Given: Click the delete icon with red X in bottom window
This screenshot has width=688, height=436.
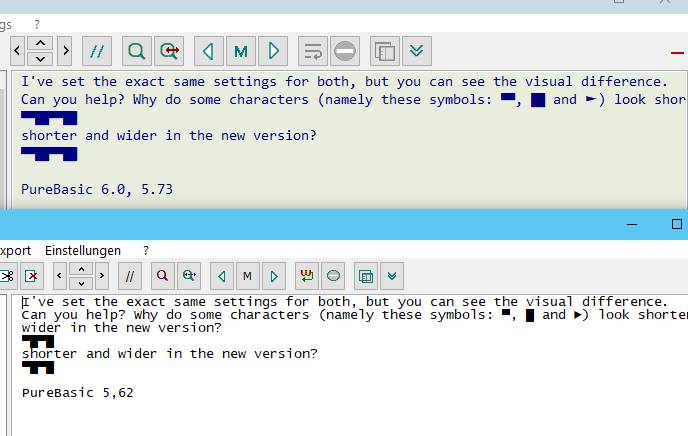Looking at the screenshot, I should tap(32, 276).
